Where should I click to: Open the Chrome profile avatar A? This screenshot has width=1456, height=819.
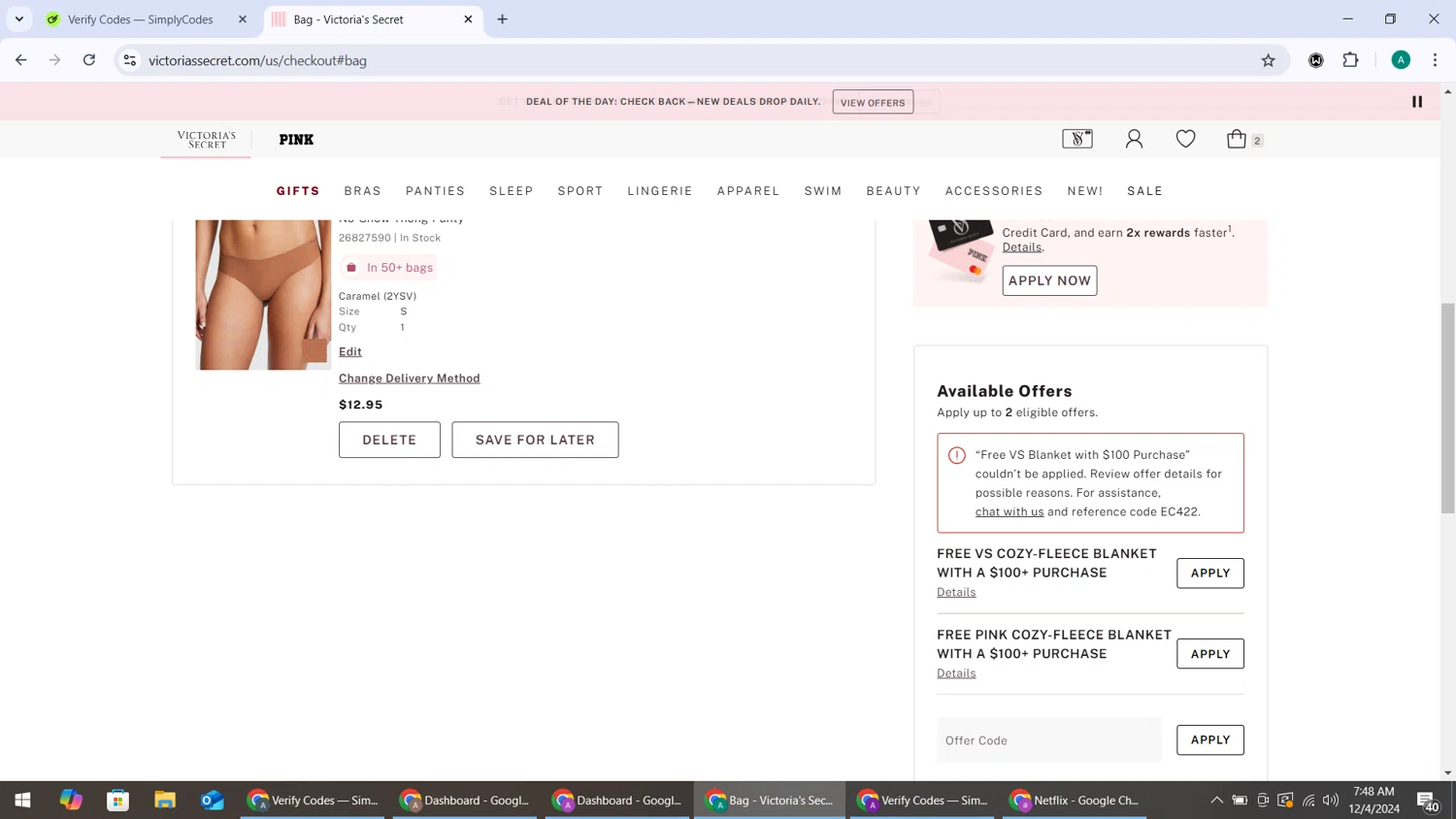1401,60
